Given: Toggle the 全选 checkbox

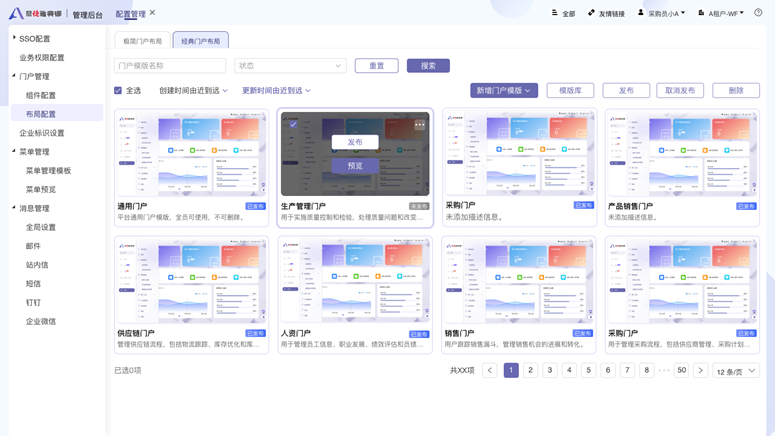Looking at the screenshot, I should tap(118, 90).
